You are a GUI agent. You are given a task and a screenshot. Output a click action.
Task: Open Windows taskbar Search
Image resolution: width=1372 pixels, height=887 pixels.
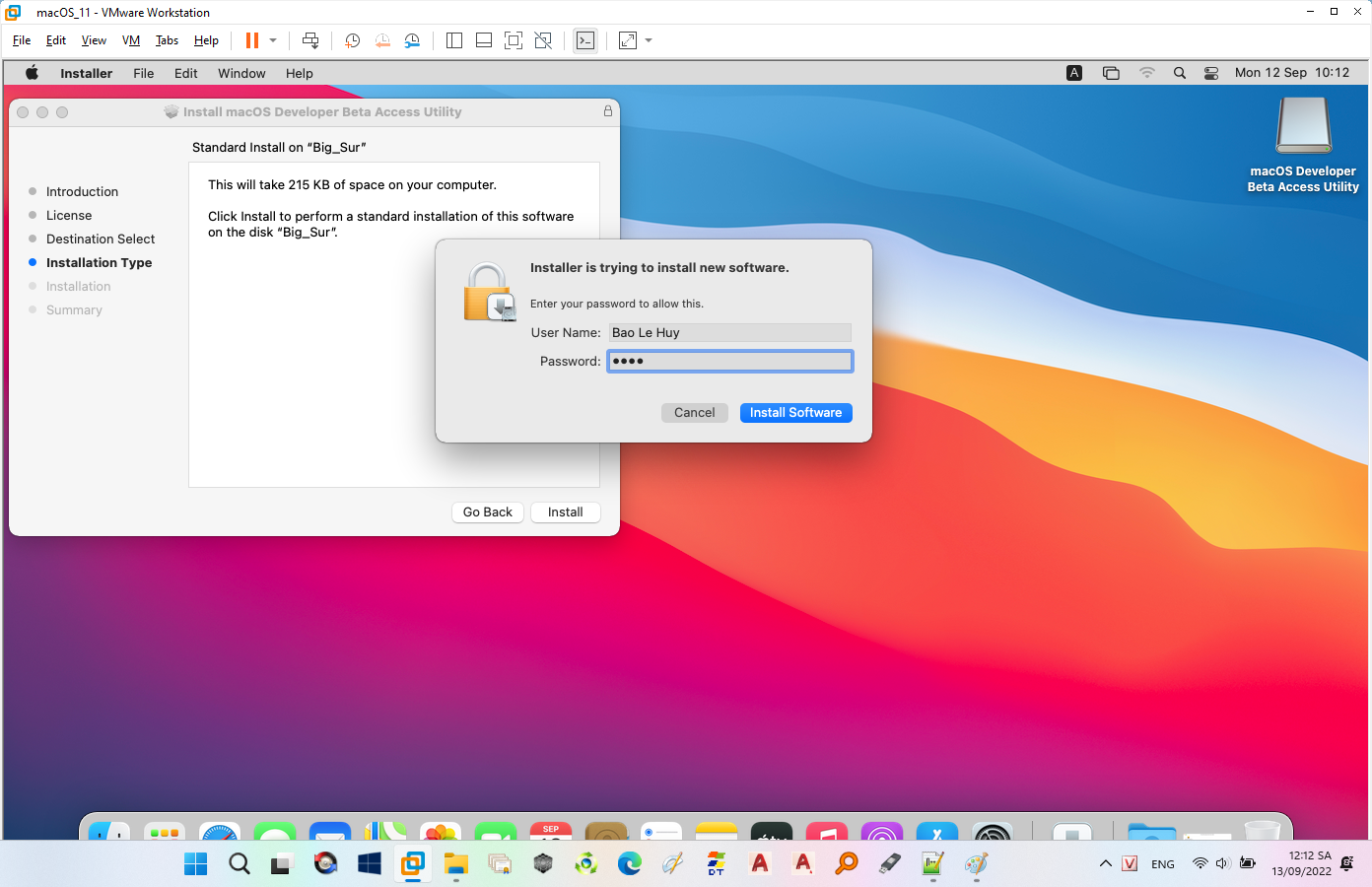point(240,864)
